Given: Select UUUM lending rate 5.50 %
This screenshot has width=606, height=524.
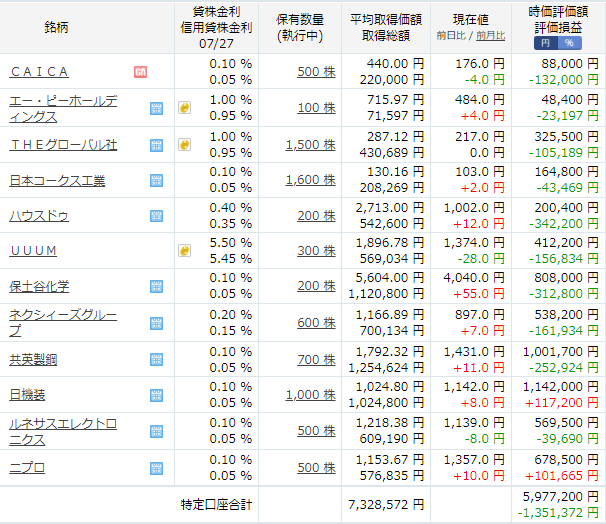Looking at the screenshot, I should tap(231, 243).
